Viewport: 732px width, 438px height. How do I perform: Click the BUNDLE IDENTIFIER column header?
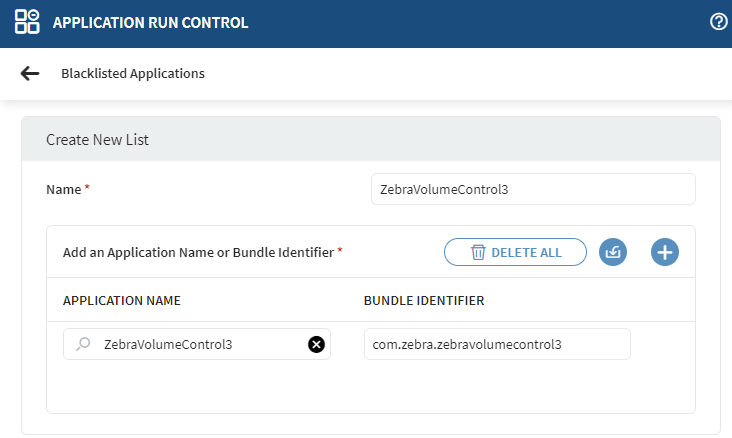tap(424, 301)
